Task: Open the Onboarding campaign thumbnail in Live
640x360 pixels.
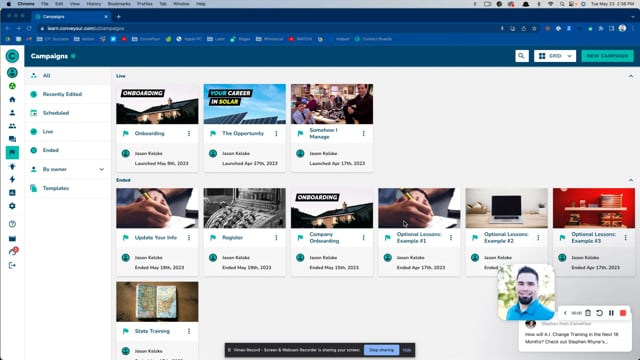Action: point(157,104)
